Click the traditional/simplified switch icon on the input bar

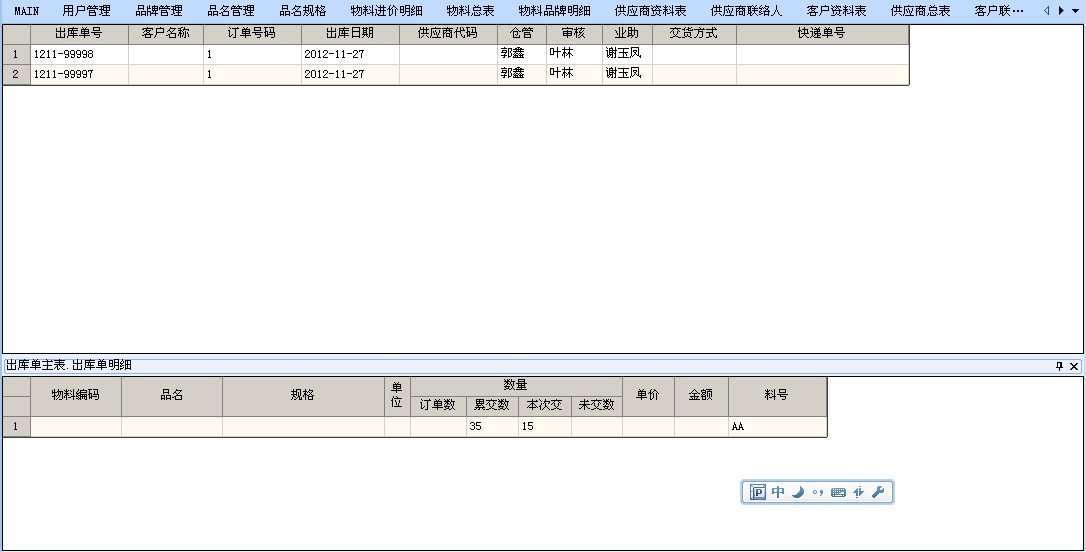point(858,492)
